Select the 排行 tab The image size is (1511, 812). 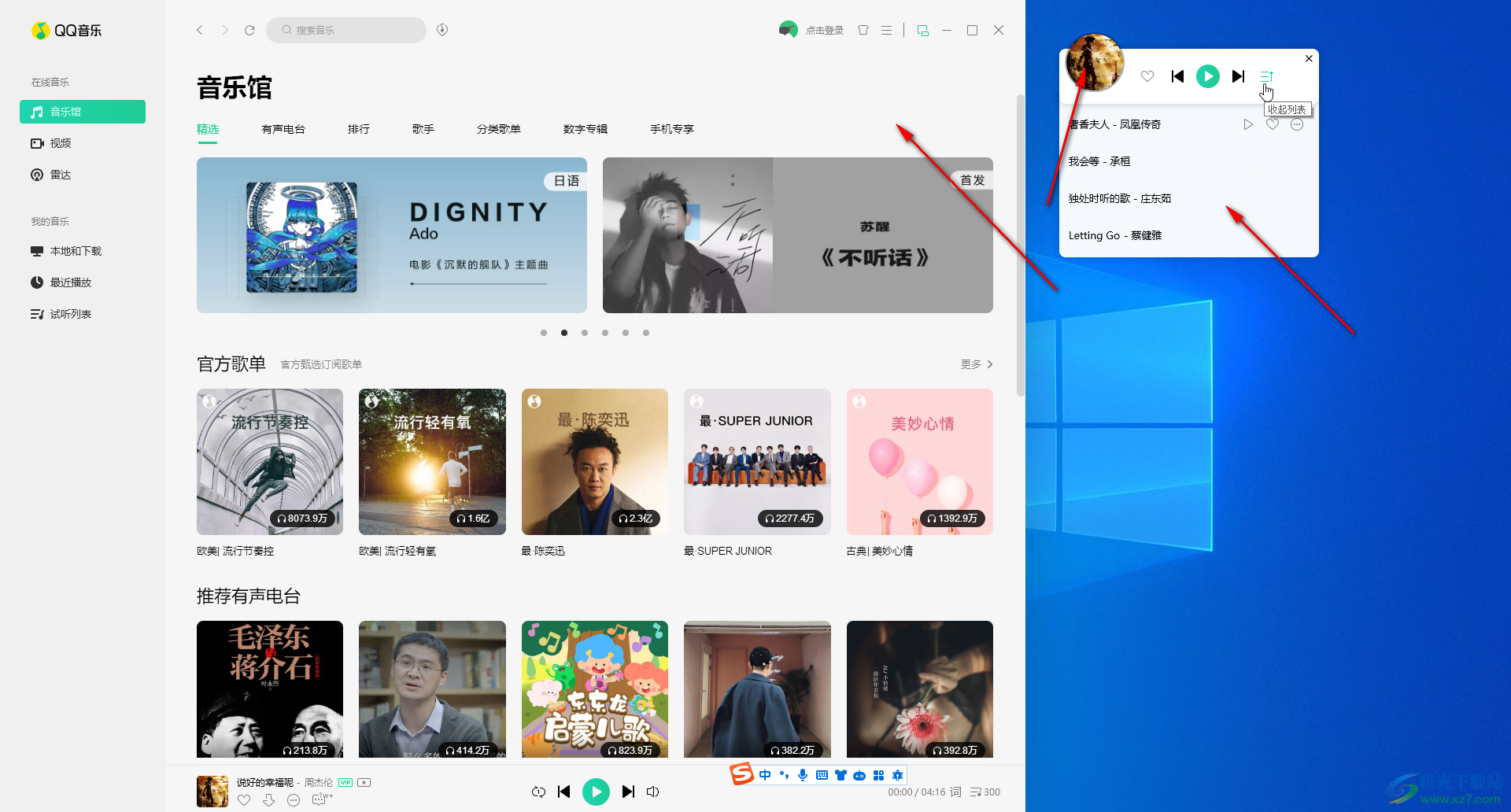pos(359,129)
